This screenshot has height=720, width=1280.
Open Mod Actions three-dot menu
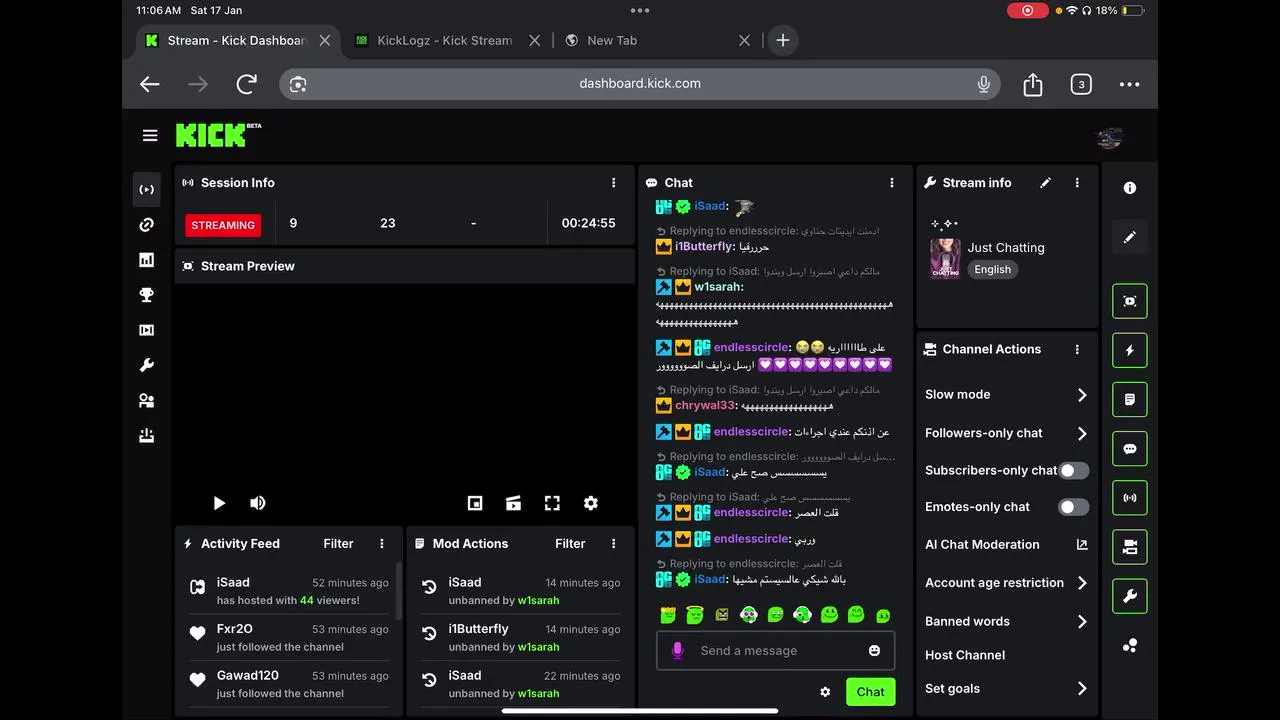614,544
